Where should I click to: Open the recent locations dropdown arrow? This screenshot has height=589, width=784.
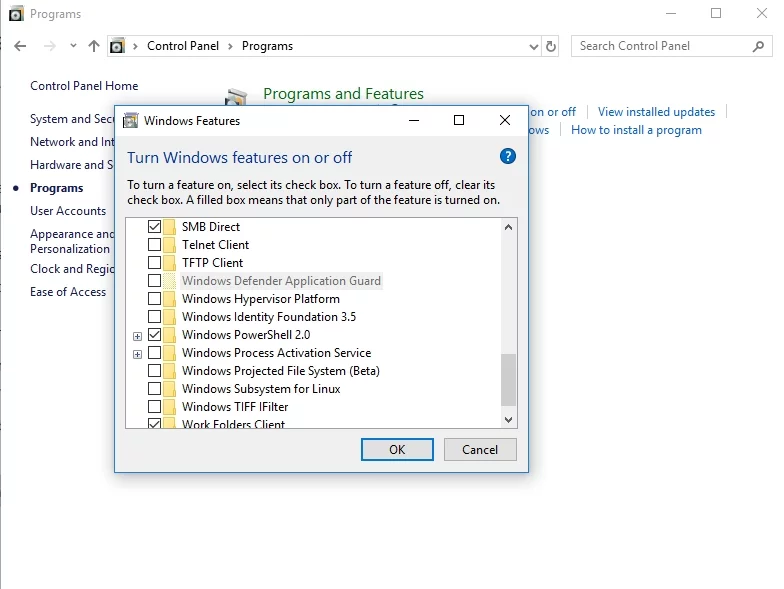point(73,46)
